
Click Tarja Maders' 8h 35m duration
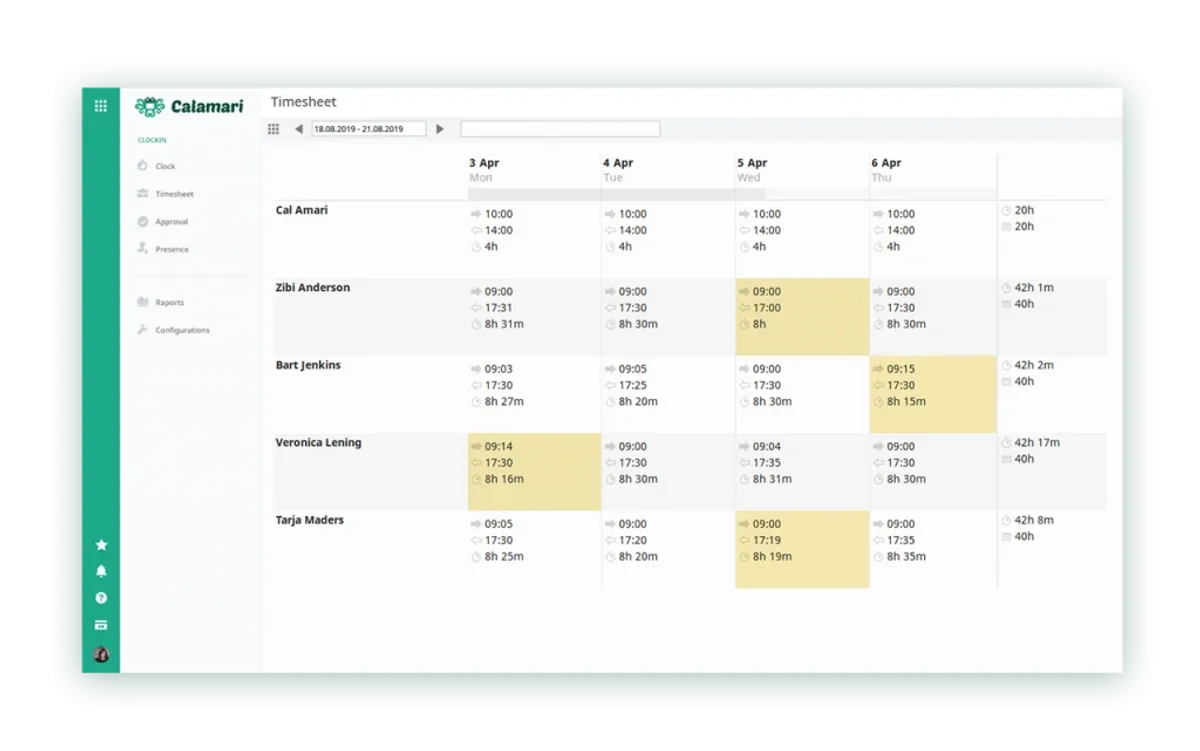(x=906, y=556)
